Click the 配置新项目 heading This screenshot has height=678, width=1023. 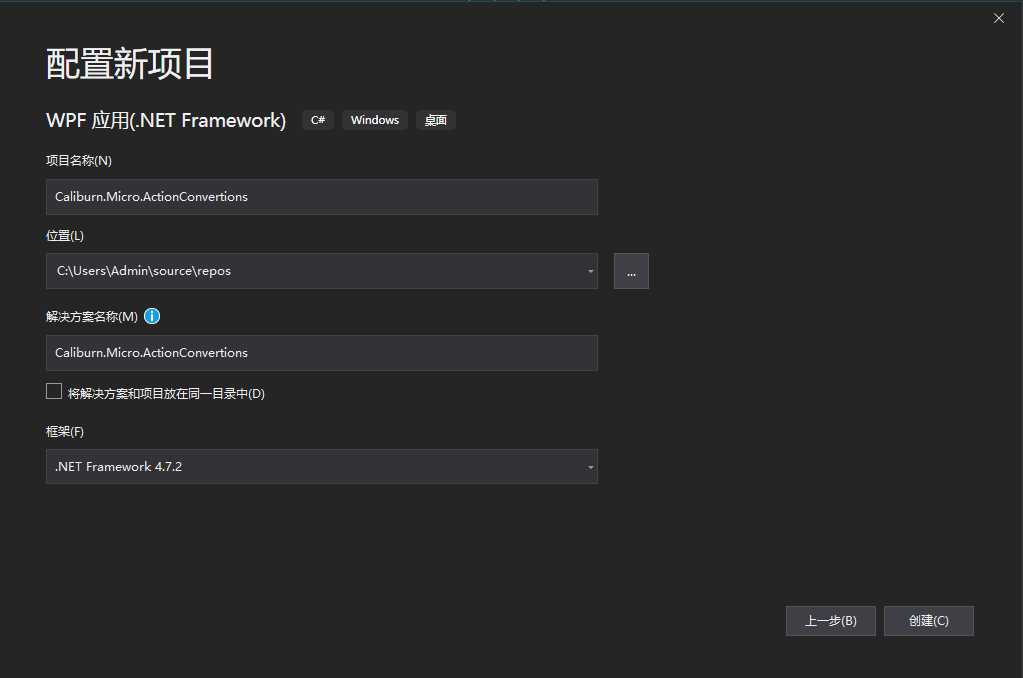(x=129, y=64)
